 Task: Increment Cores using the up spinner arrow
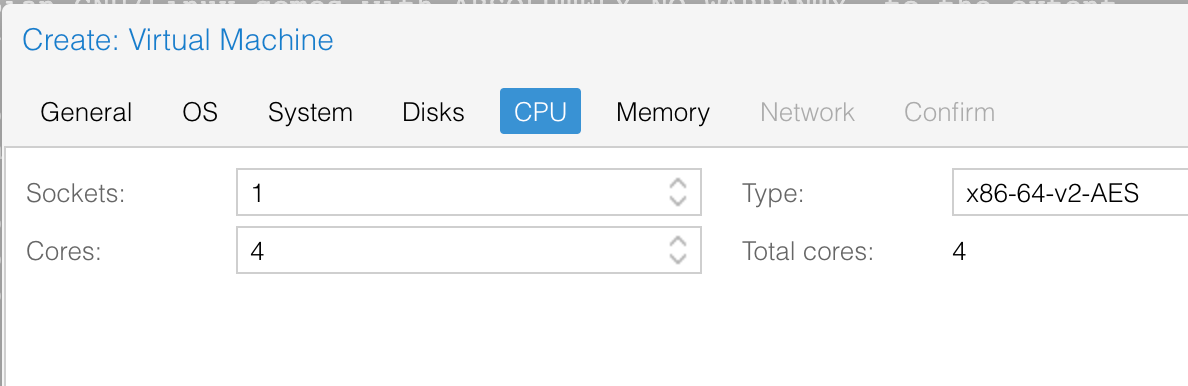[x=678, y=242]
